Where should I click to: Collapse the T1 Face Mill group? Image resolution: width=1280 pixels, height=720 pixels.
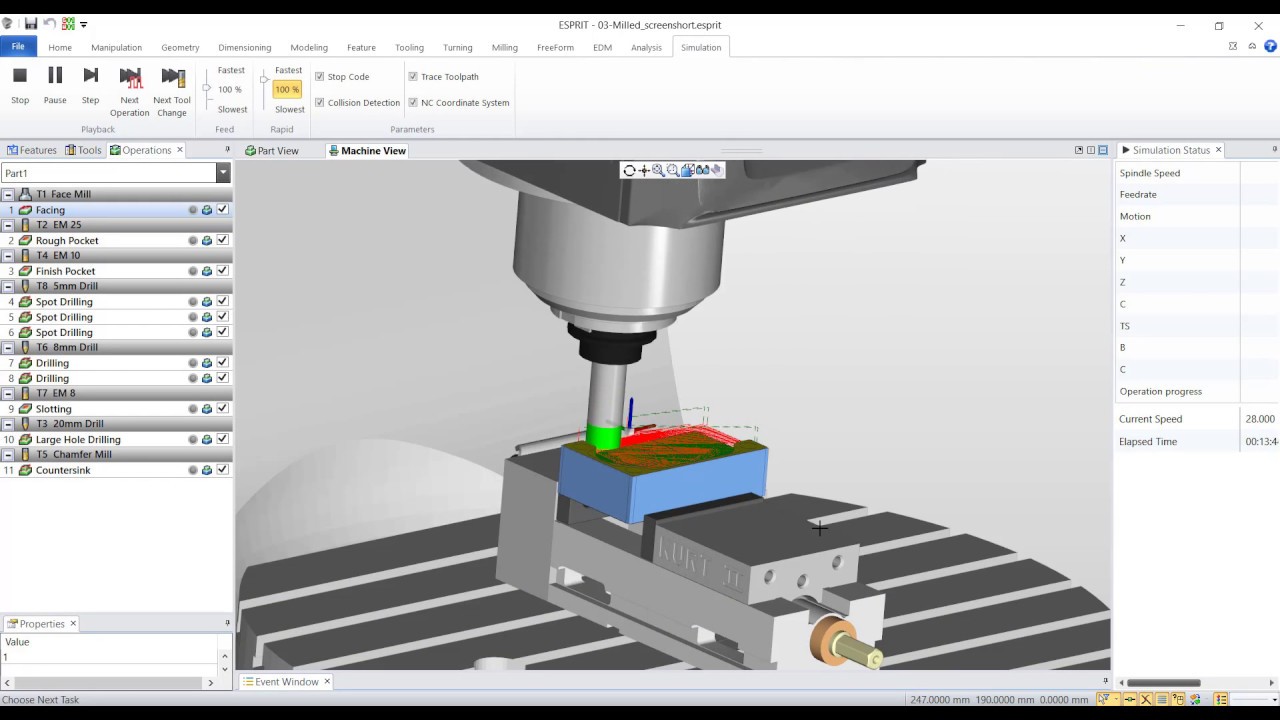8,194
